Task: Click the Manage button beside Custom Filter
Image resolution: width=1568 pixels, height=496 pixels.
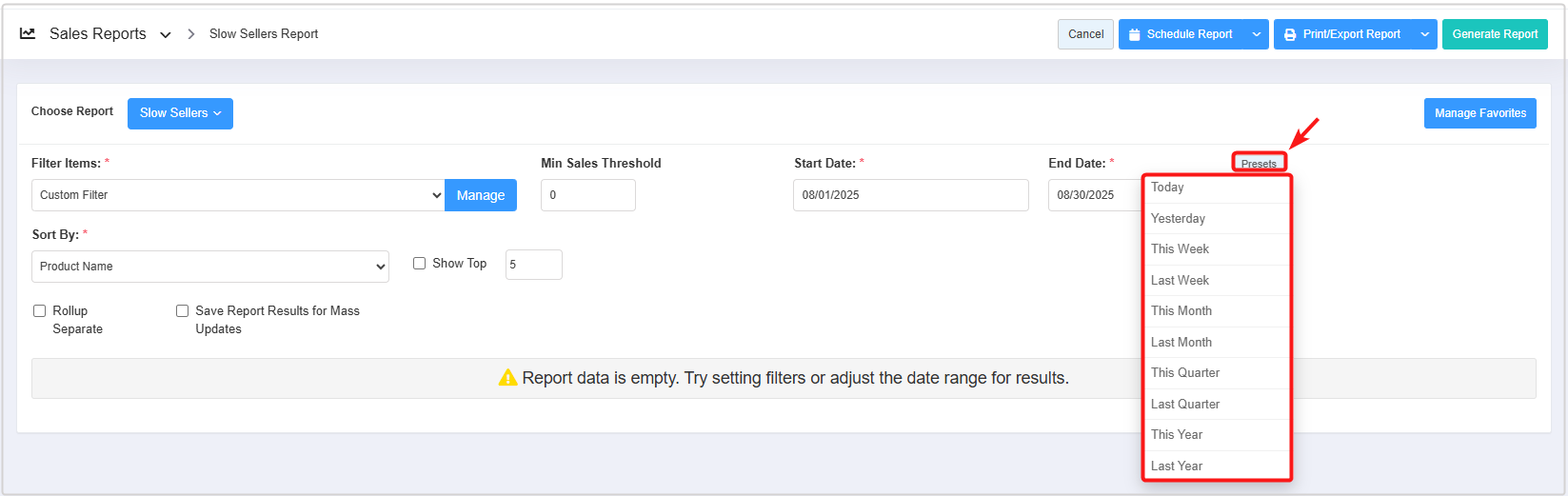Action: (480, 195)
